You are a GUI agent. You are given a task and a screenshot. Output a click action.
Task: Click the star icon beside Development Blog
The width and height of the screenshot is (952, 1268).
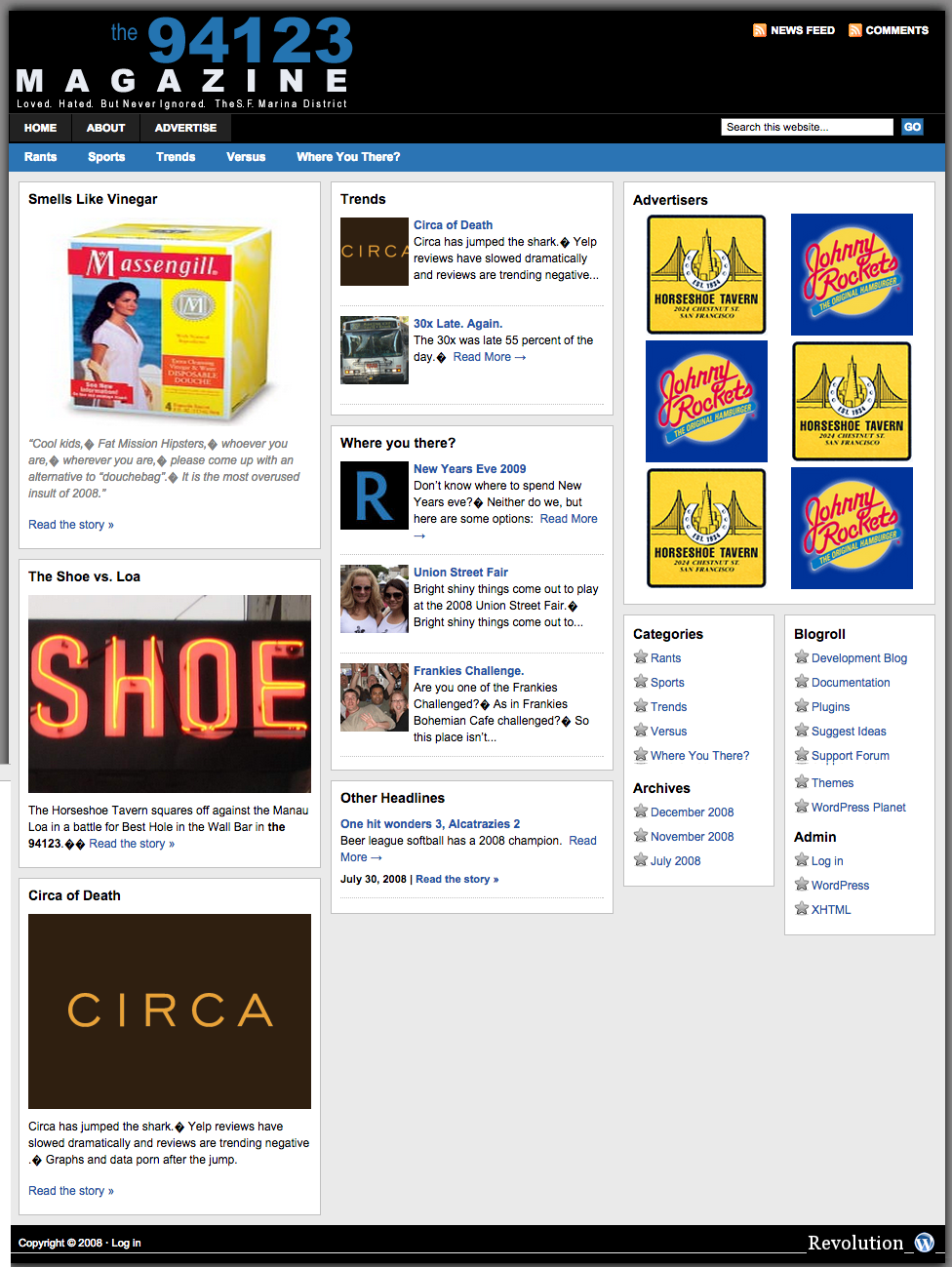tap(802, 657)
